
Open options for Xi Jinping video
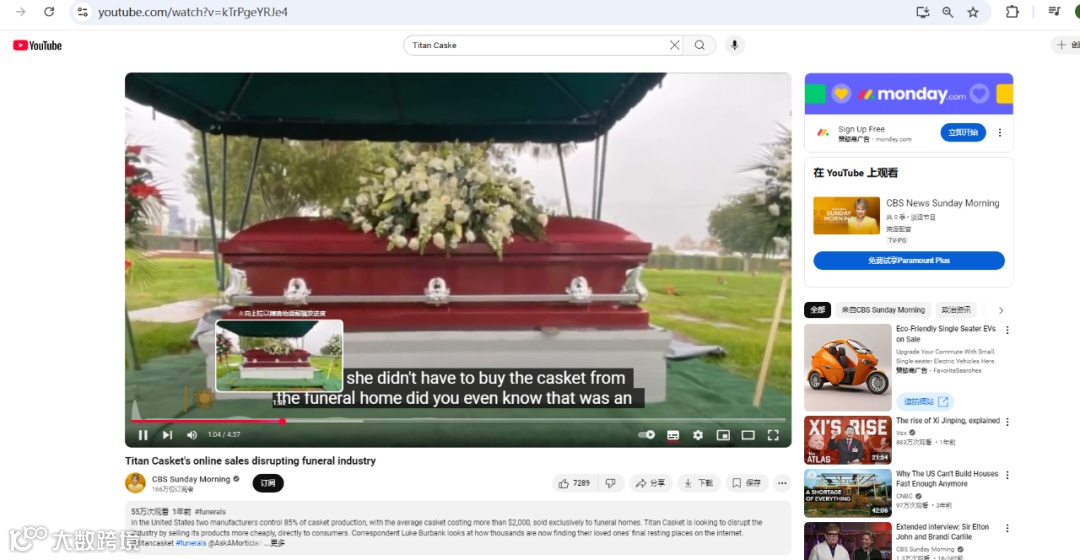pos(1007,422)
